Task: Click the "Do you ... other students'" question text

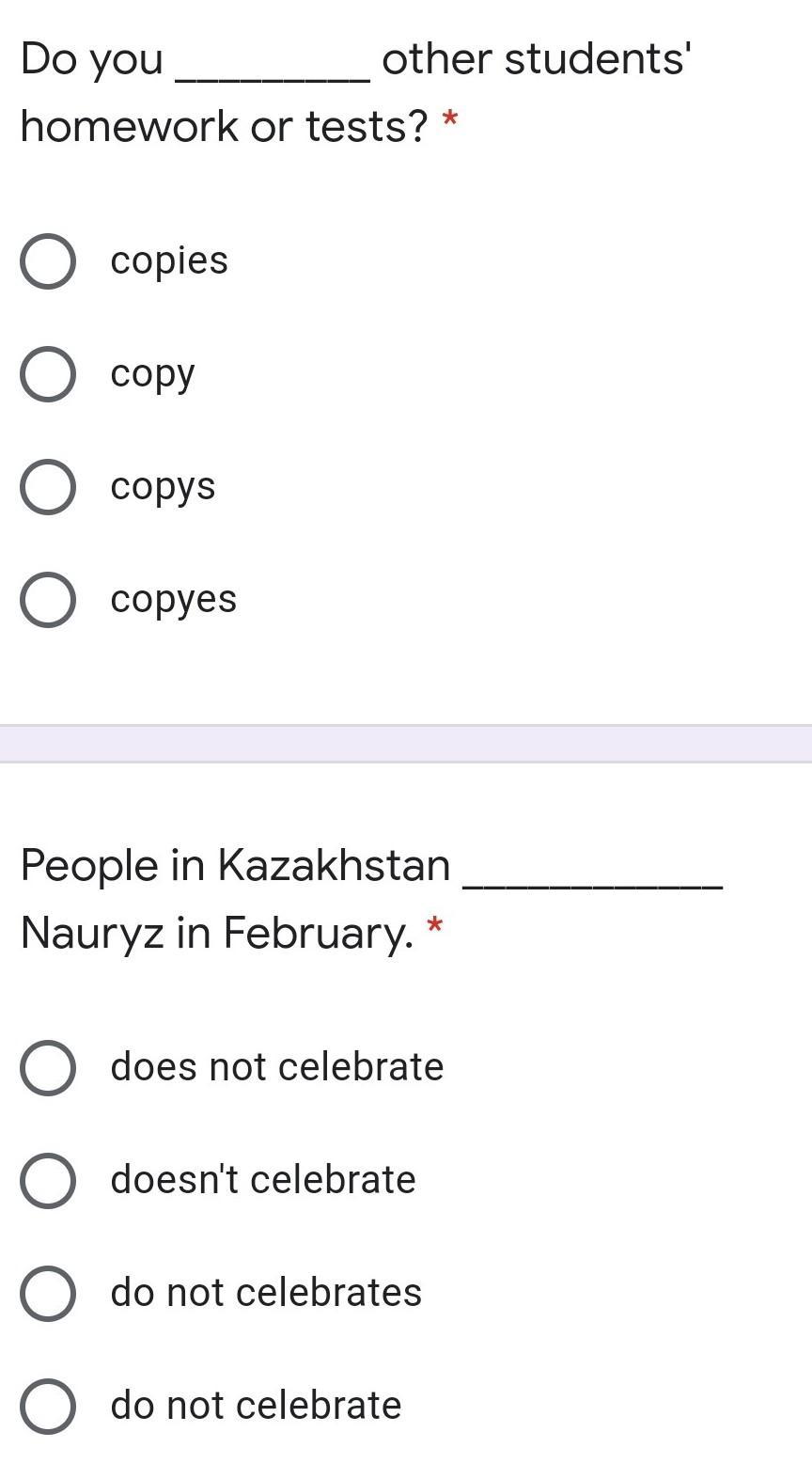Action: coord(355,60)
